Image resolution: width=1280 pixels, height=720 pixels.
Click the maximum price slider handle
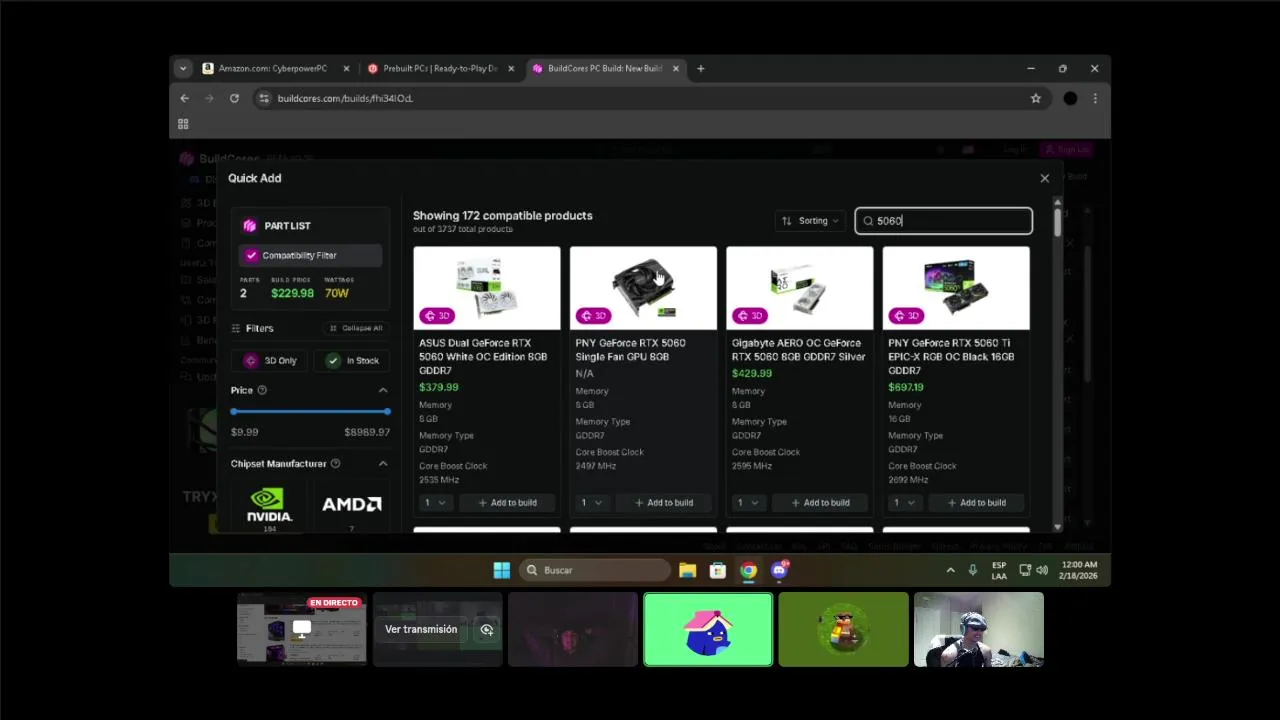387,411
